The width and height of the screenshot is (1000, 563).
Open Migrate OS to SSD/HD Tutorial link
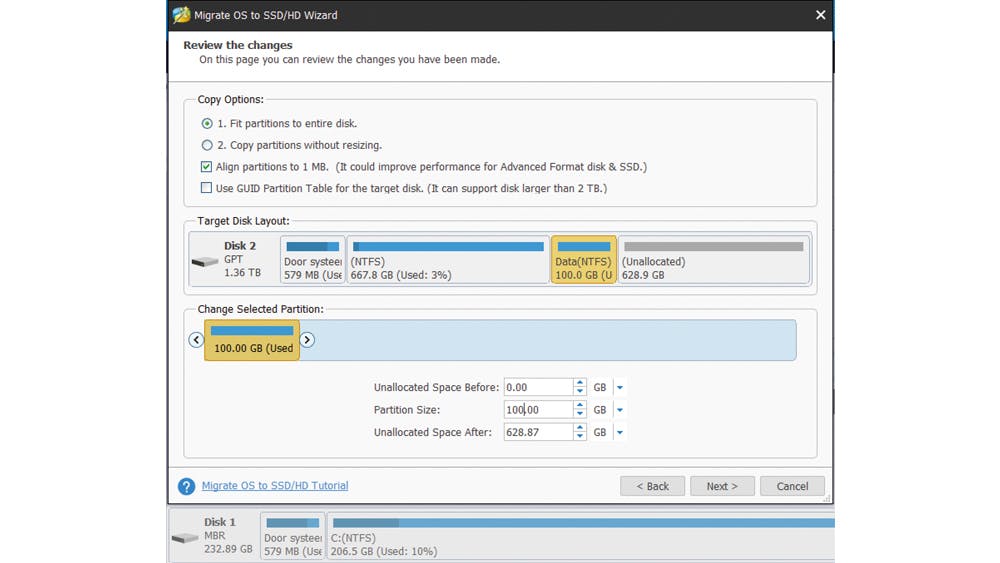tap(275, 486)
